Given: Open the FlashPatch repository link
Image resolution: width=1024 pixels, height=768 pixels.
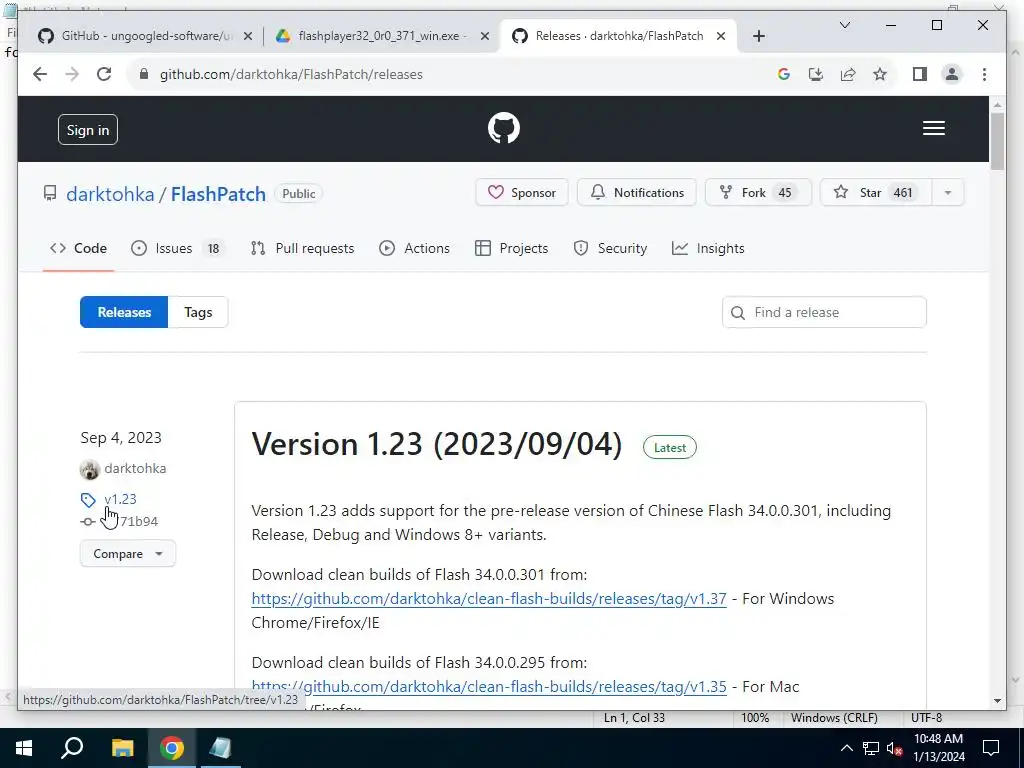Looking at the screenshot, I should tap(218, 194).
